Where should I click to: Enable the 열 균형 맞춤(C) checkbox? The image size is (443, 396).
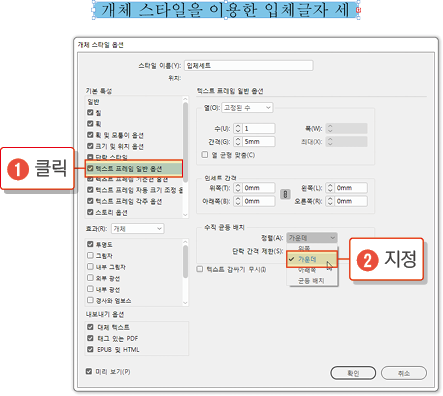(205, 155)
